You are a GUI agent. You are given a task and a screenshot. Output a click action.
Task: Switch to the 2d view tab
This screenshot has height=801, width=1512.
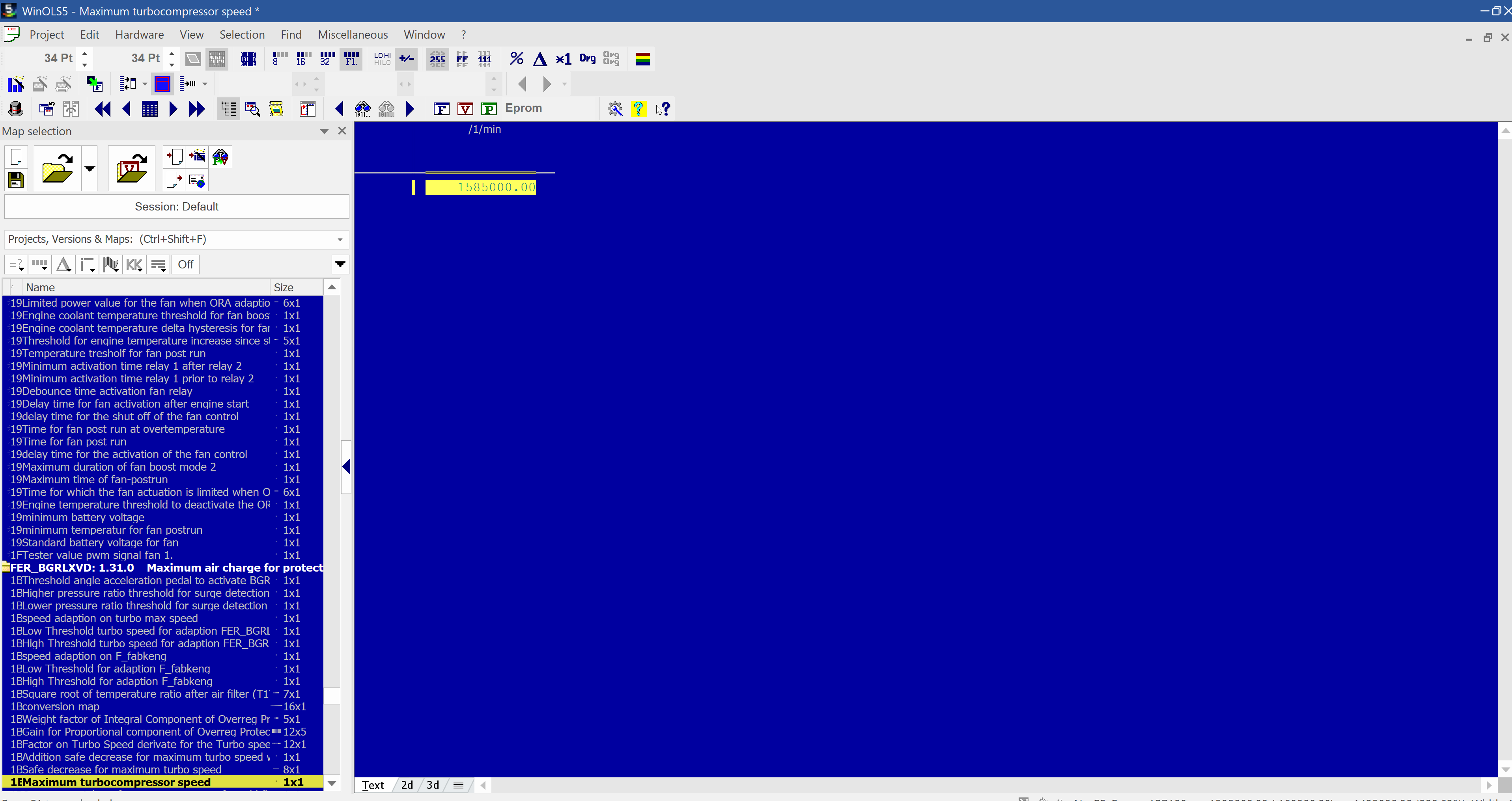click(x=407, y=785)
